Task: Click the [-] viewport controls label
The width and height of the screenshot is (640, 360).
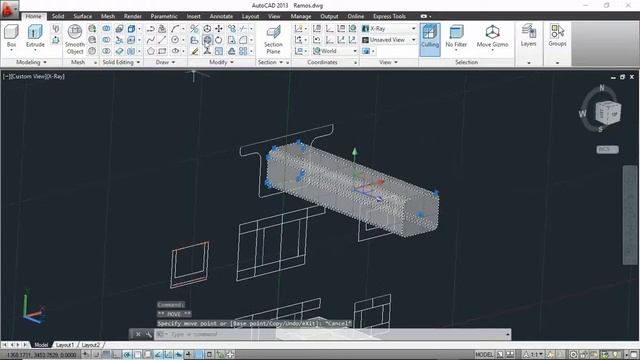Action: (x=6, y=76)
